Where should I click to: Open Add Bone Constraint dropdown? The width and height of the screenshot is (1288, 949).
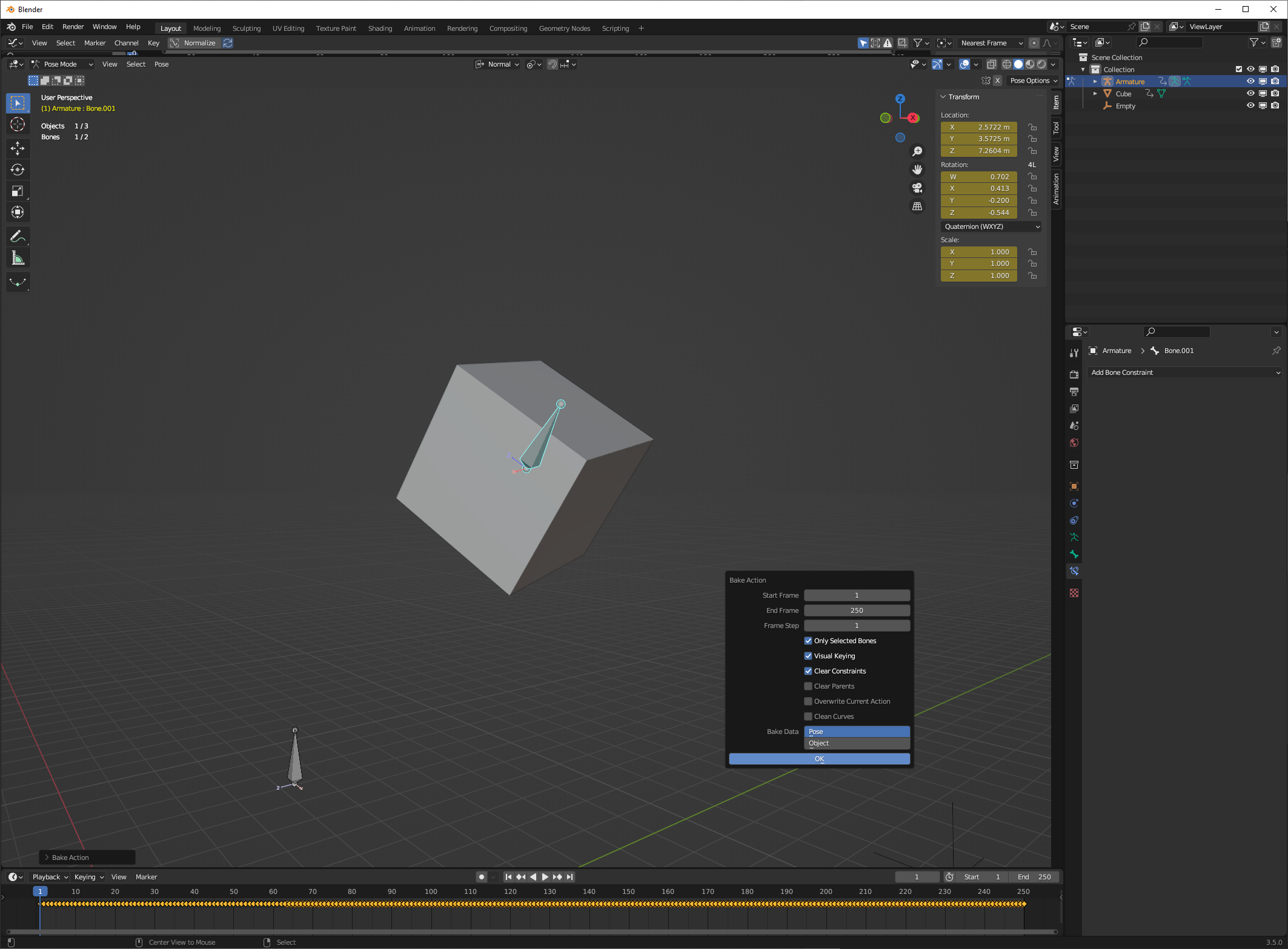pos(1184,372)
